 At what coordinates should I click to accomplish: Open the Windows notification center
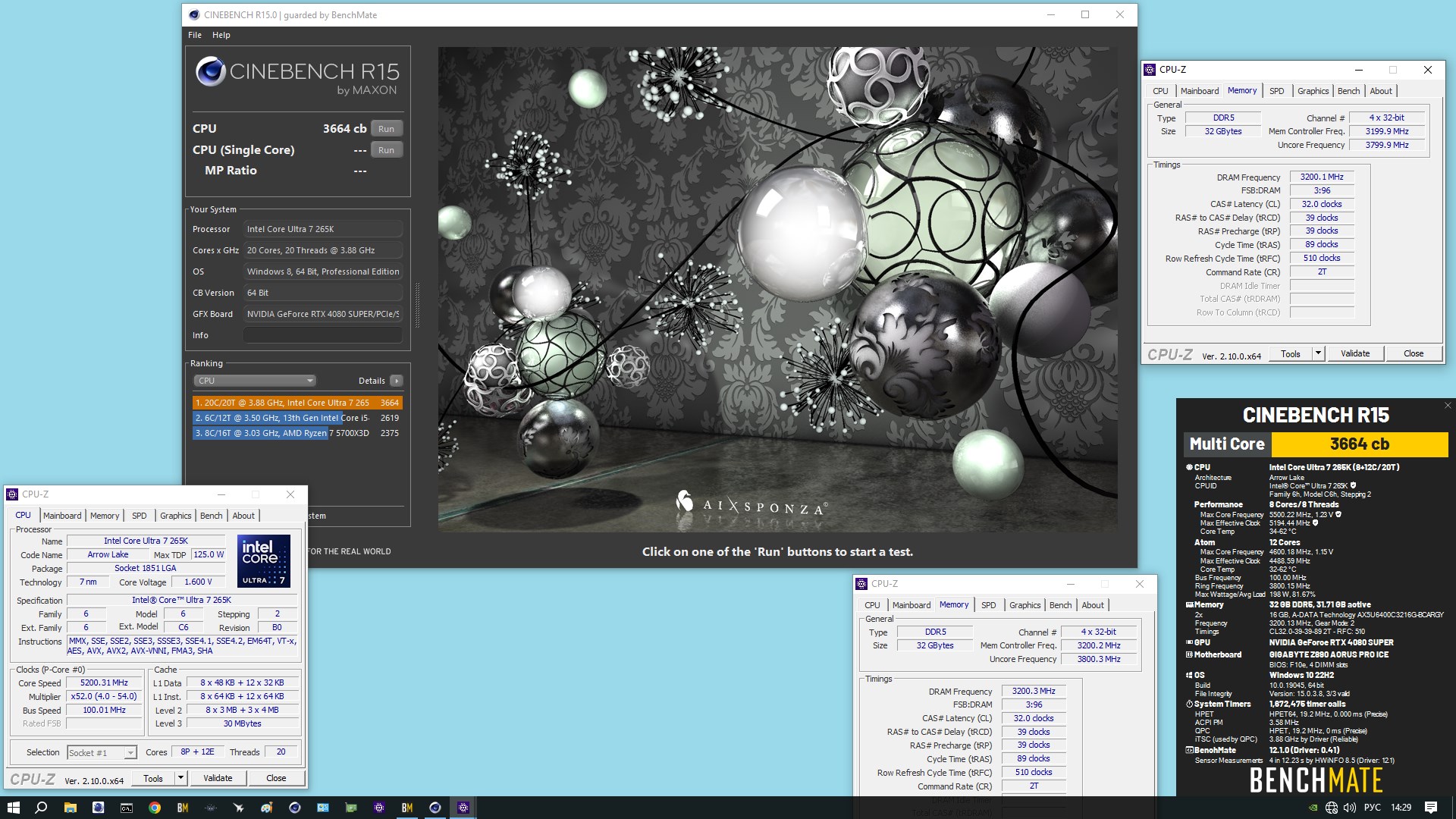[x=1431, y=808]
